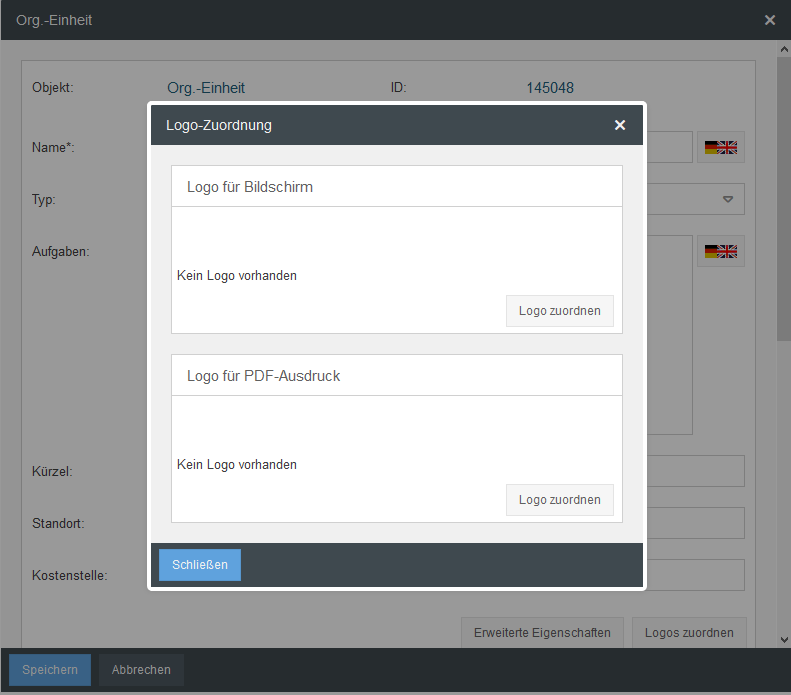
Task: Click the scrollbar up arrow
Action: (783, 49)
